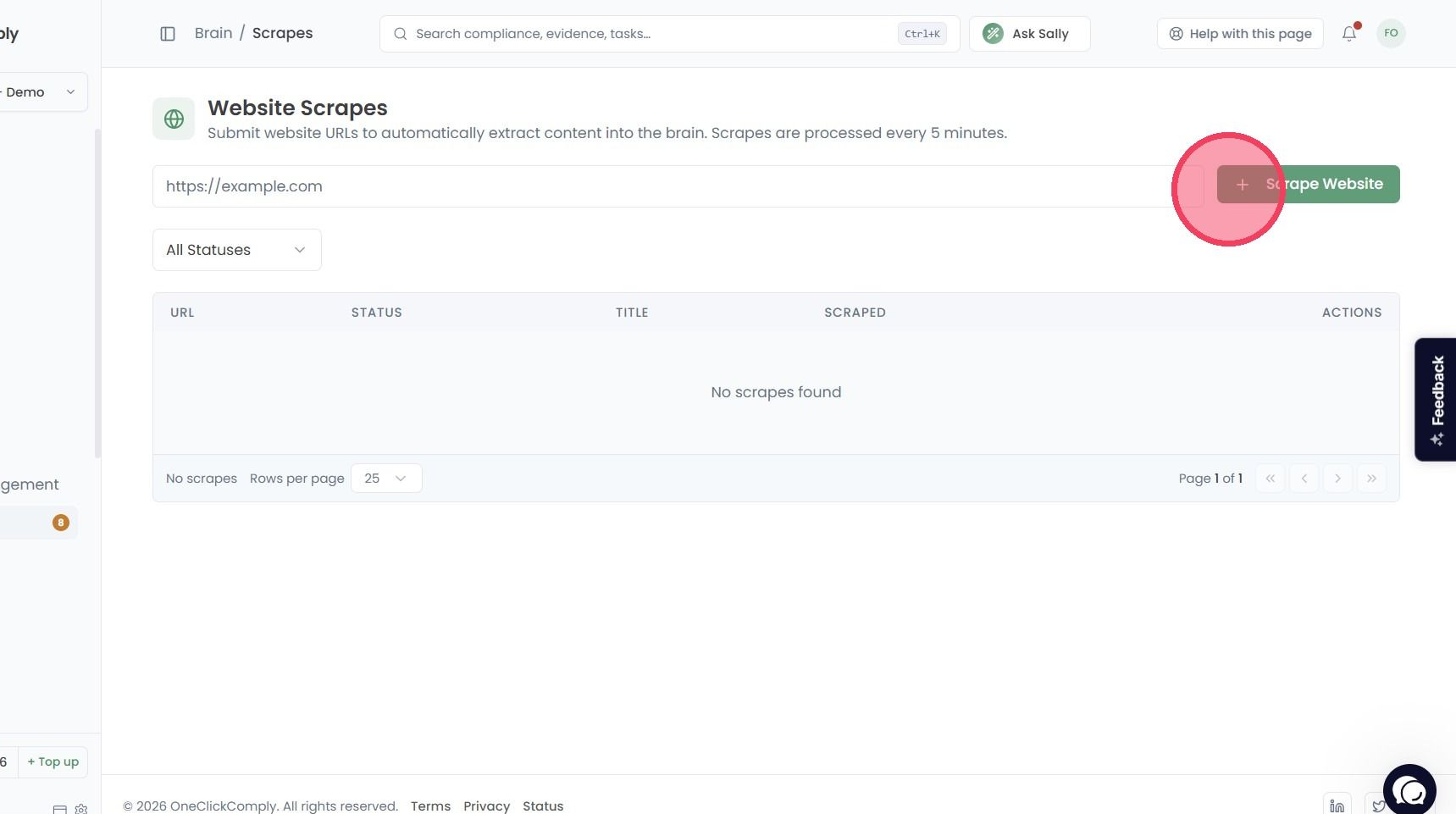Click the window icon beside settings gear
Image resolution: width=1456 pixels, height=814 pixels.
click(x=60, y=809)
